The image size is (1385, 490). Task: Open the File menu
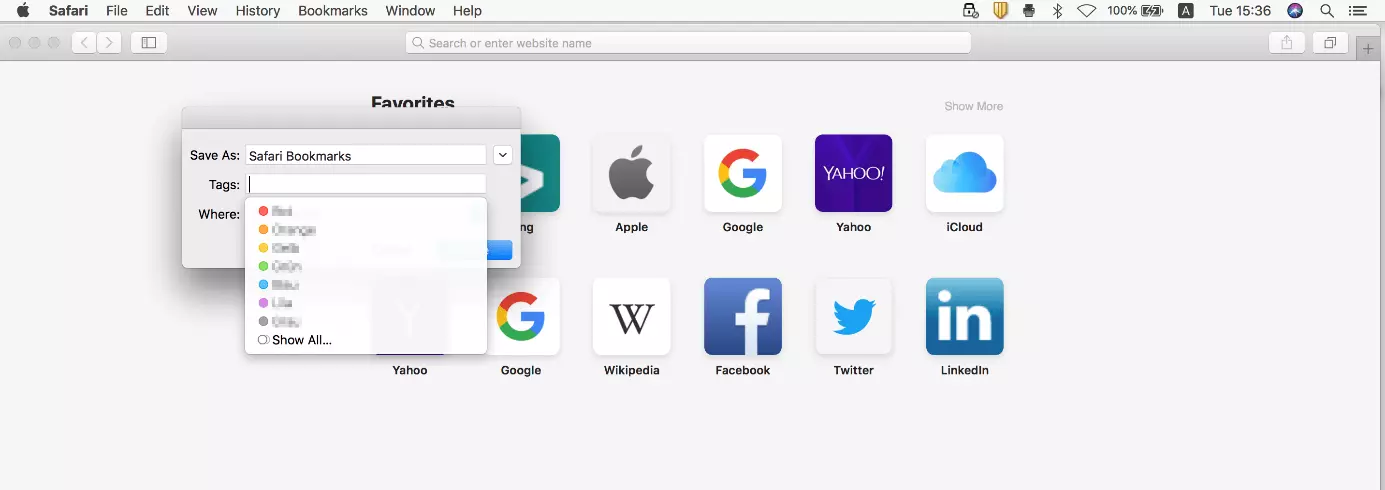click(117, 11)
